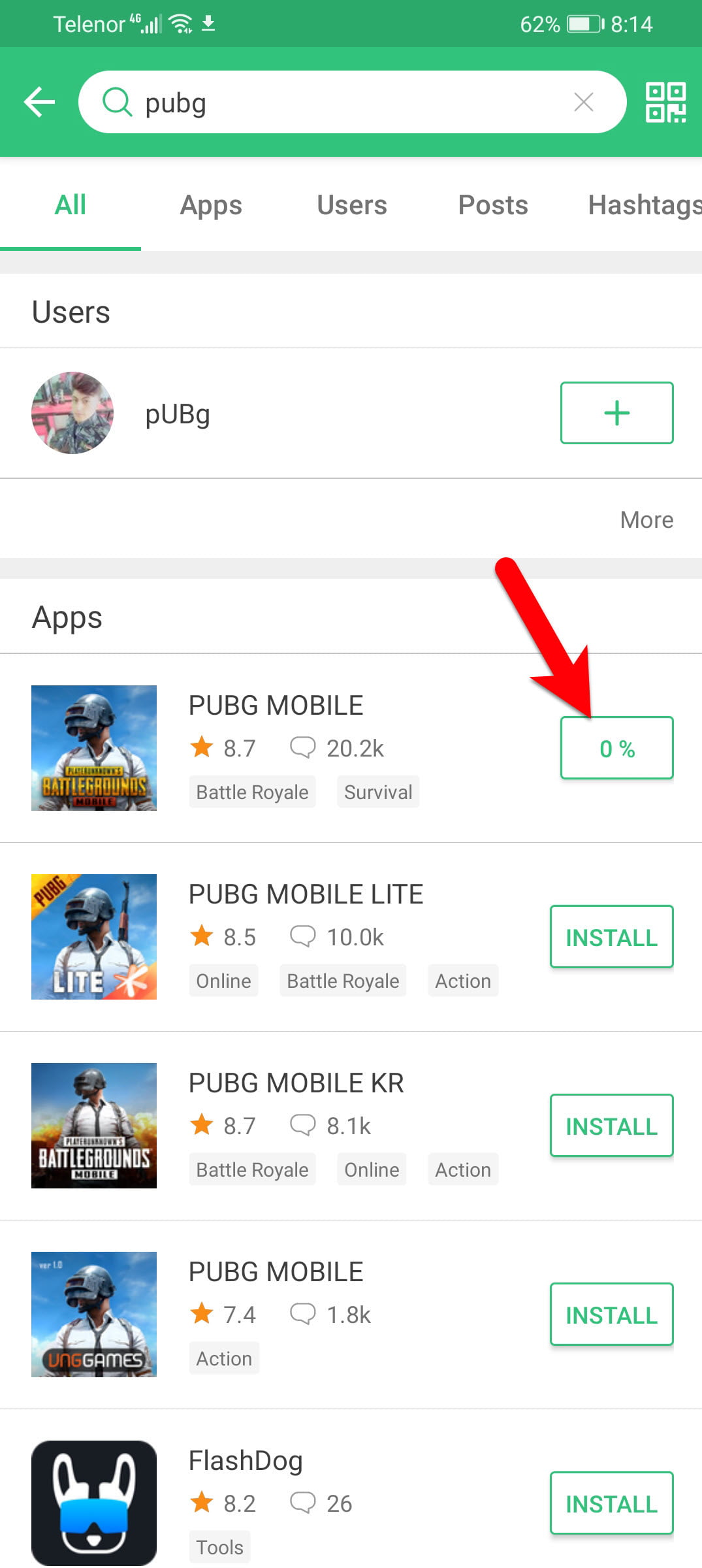Install PUBG MOBILE KR
Viewport: 702px width, 1568px height.
[x=611, y=1126]
